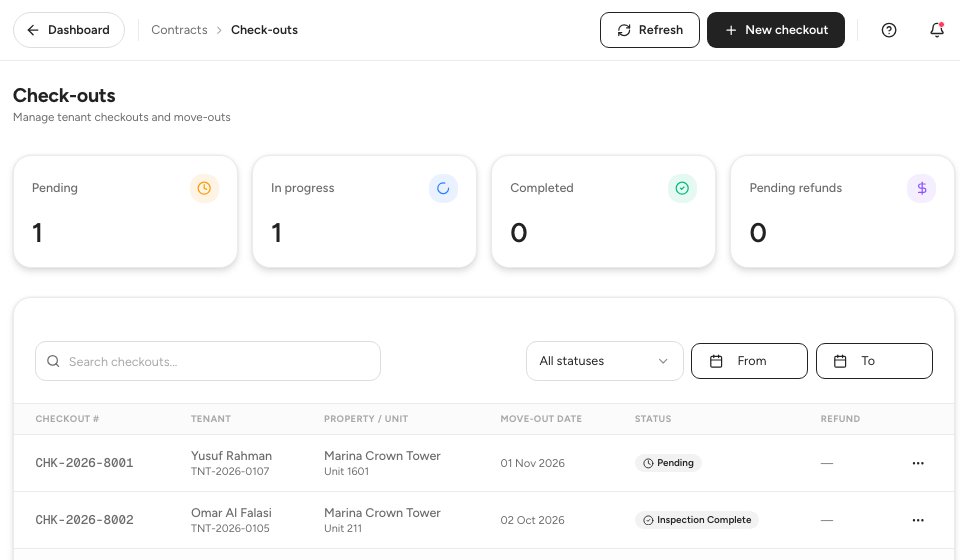Select checkout number CHK-2026-8002
Screen dimensions: 960x560
tap(84, 520)
